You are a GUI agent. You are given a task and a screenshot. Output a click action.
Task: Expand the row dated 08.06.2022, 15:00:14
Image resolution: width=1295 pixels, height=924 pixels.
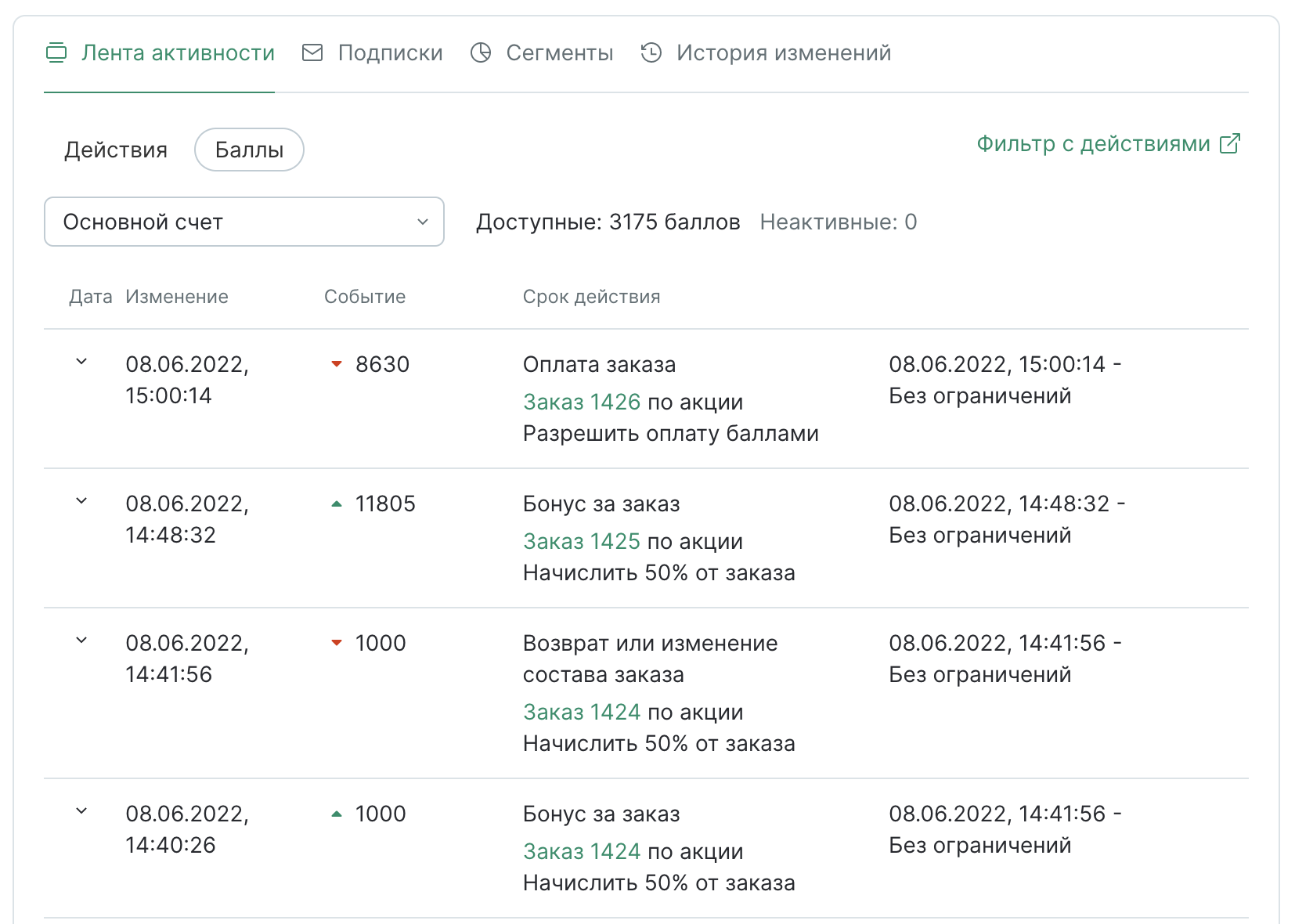tap(81, 362)
